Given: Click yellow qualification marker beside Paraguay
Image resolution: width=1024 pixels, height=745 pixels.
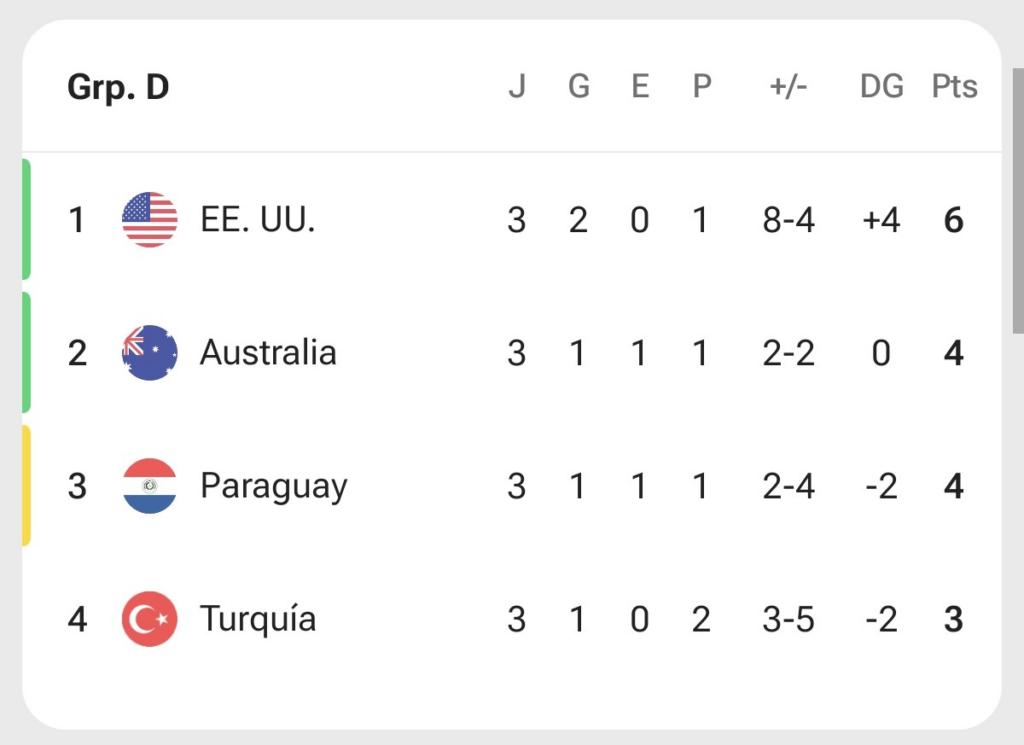Looking at the screenshot, I should tap(26, 486).
